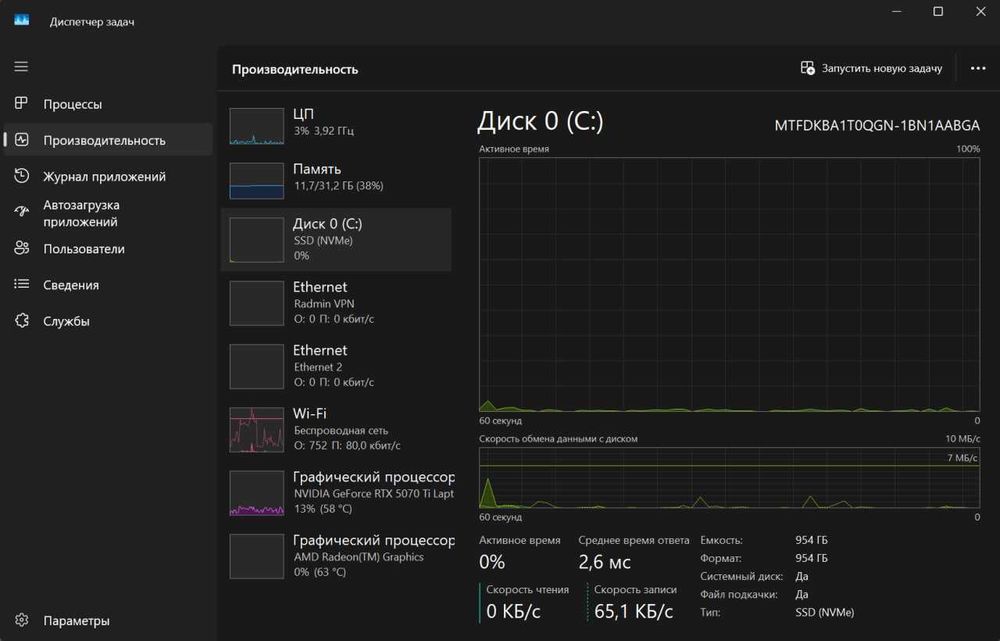Image resolution: width=1000 pixels, height=641 pixels.
Task: Open Журнал приложений history icon
Action: point(21,175)
